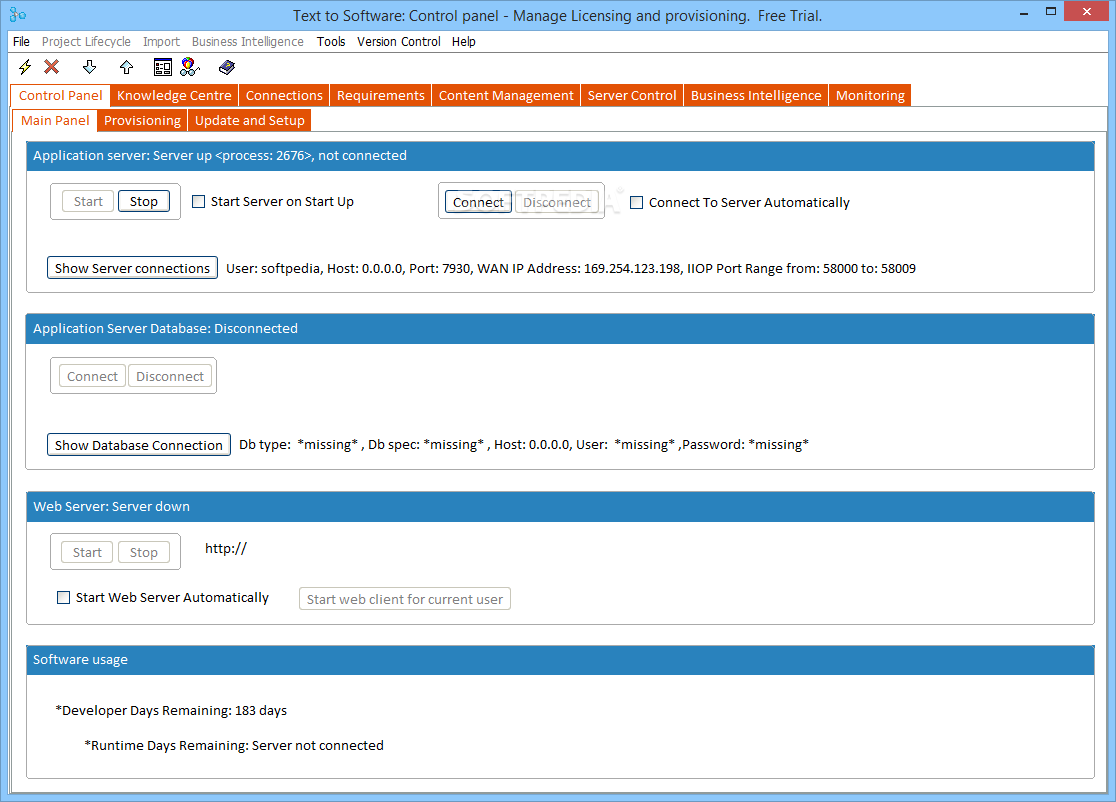Click the up arrow toolbar icon

pyautogui.click(x=127, y=67)
